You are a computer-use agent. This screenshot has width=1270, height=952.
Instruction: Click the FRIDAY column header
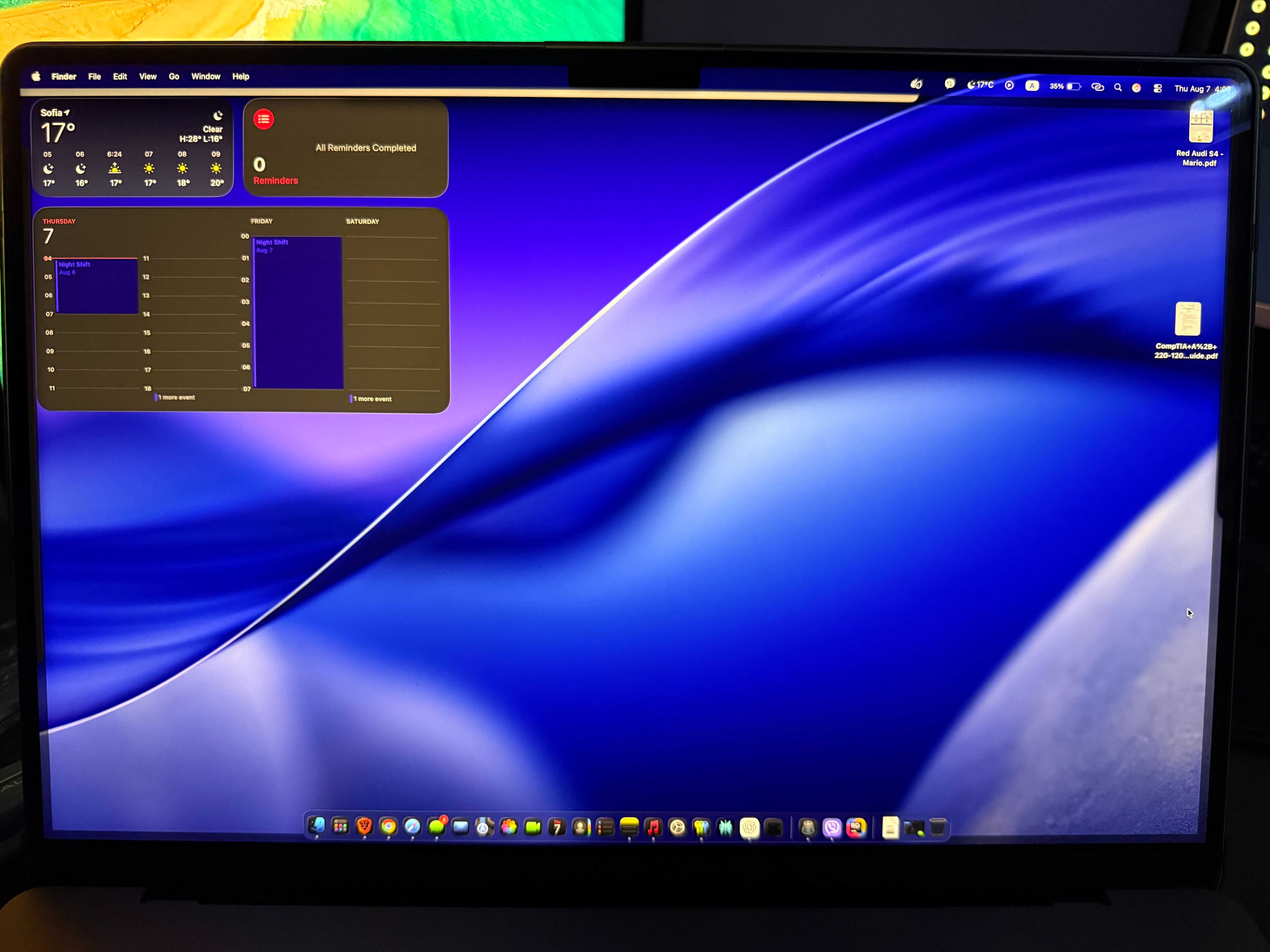pos(262,221)
